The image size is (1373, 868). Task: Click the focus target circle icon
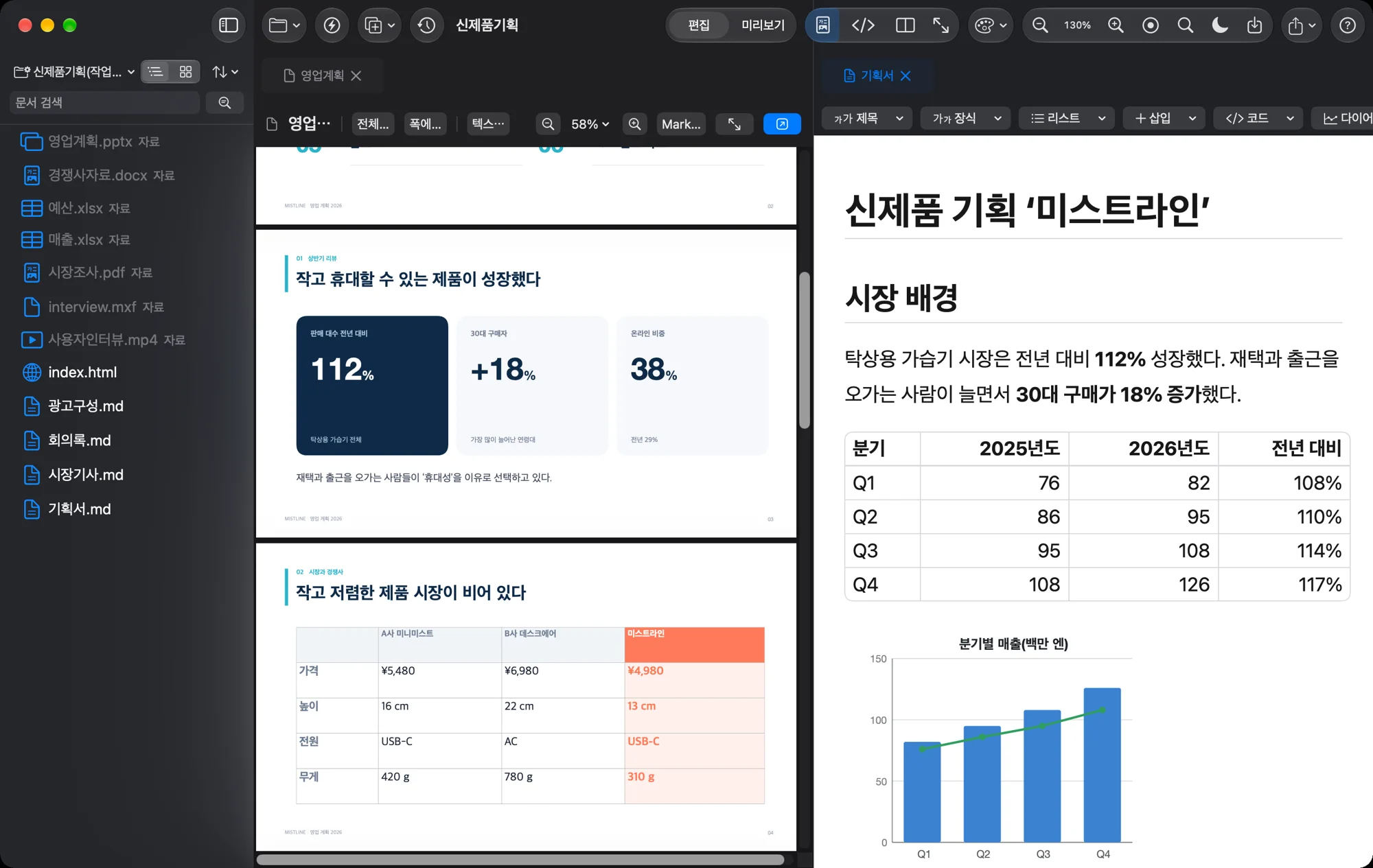point(1151,25)
